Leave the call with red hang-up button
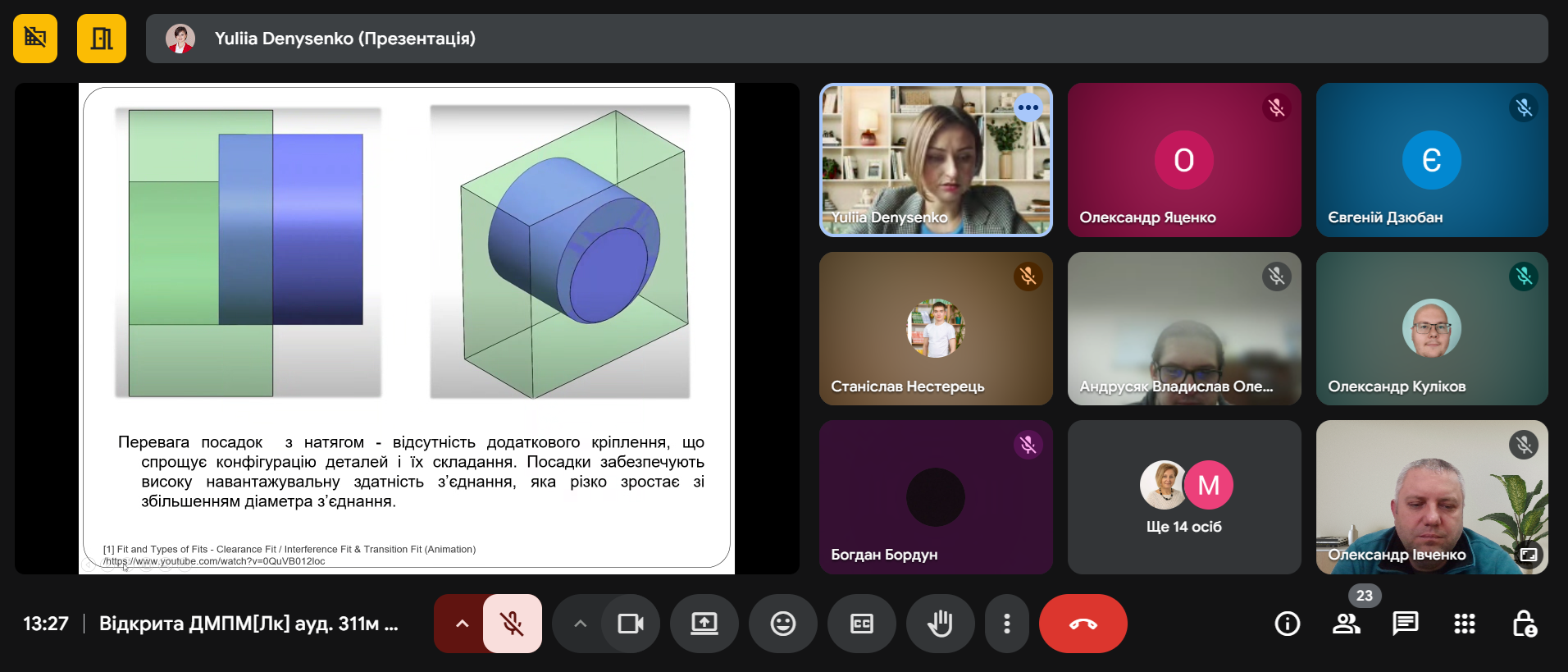Screen dimensions: 1568x672 click(1083, 624)
